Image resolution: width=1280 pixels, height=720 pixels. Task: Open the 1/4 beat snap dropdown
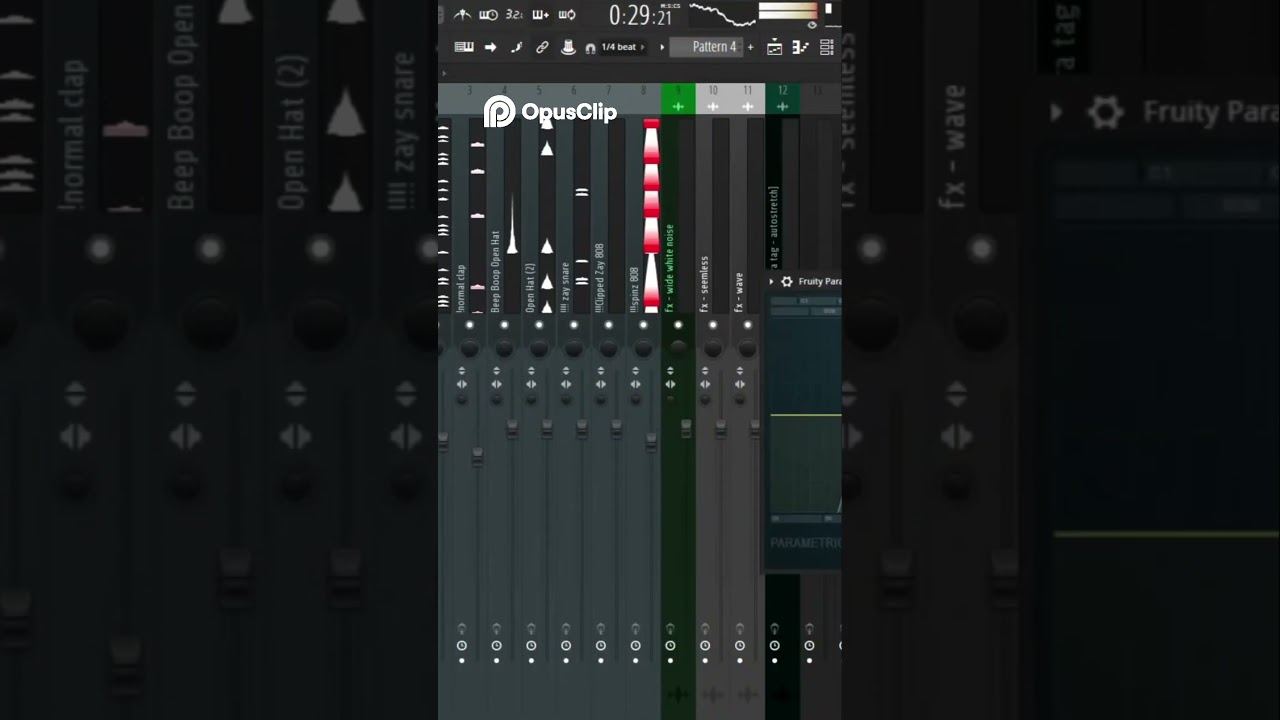[x=622, y=47]
